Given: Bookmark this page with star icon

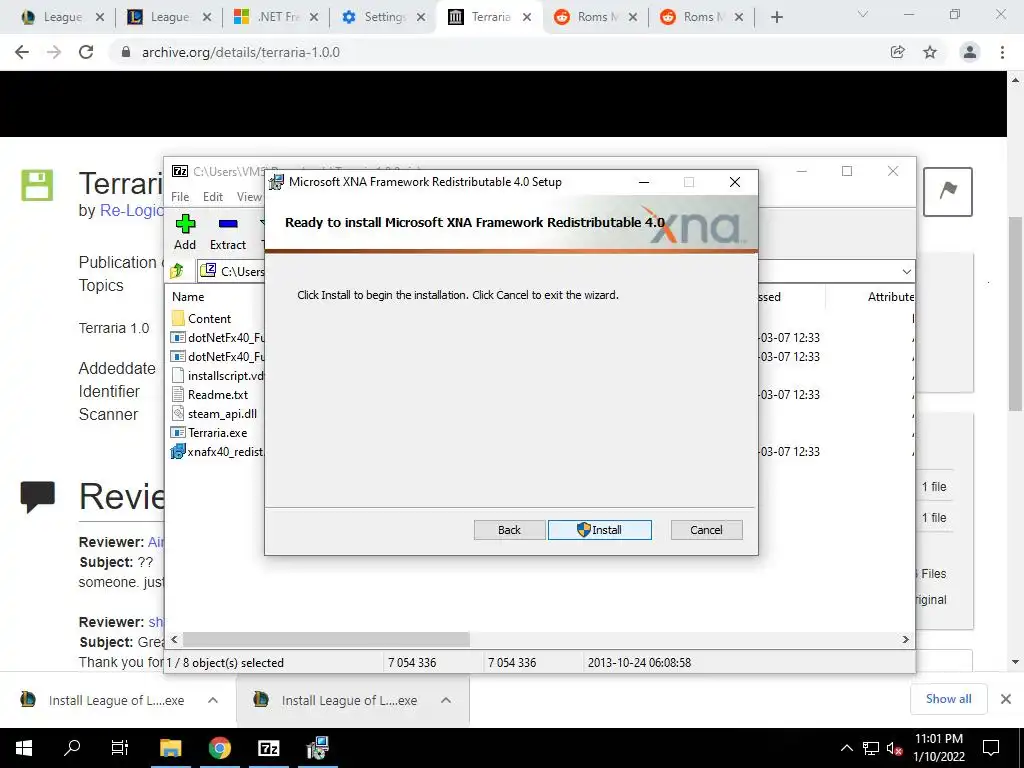Looking at the screenshot, I should (x=930, y=52).
